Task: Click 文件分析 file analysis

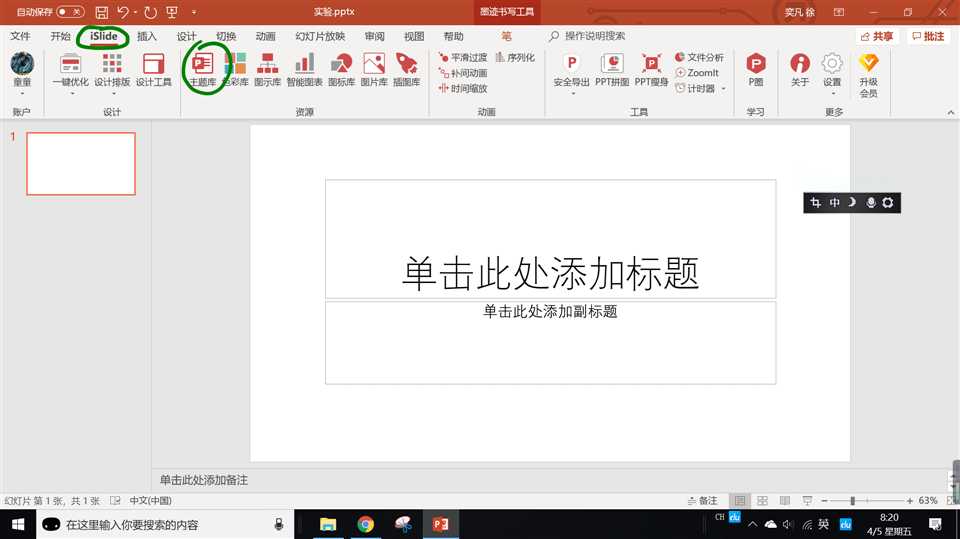Action: (699, 58)
